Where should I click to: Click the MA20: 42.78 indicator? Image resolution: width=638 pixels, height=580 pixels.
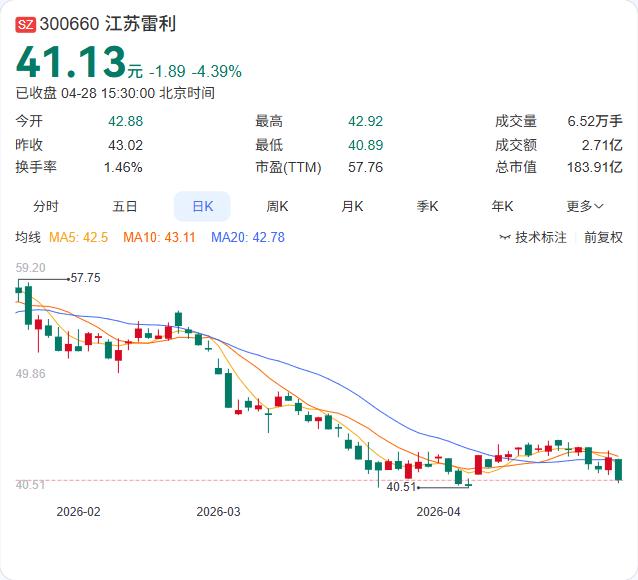coord(248,237)
